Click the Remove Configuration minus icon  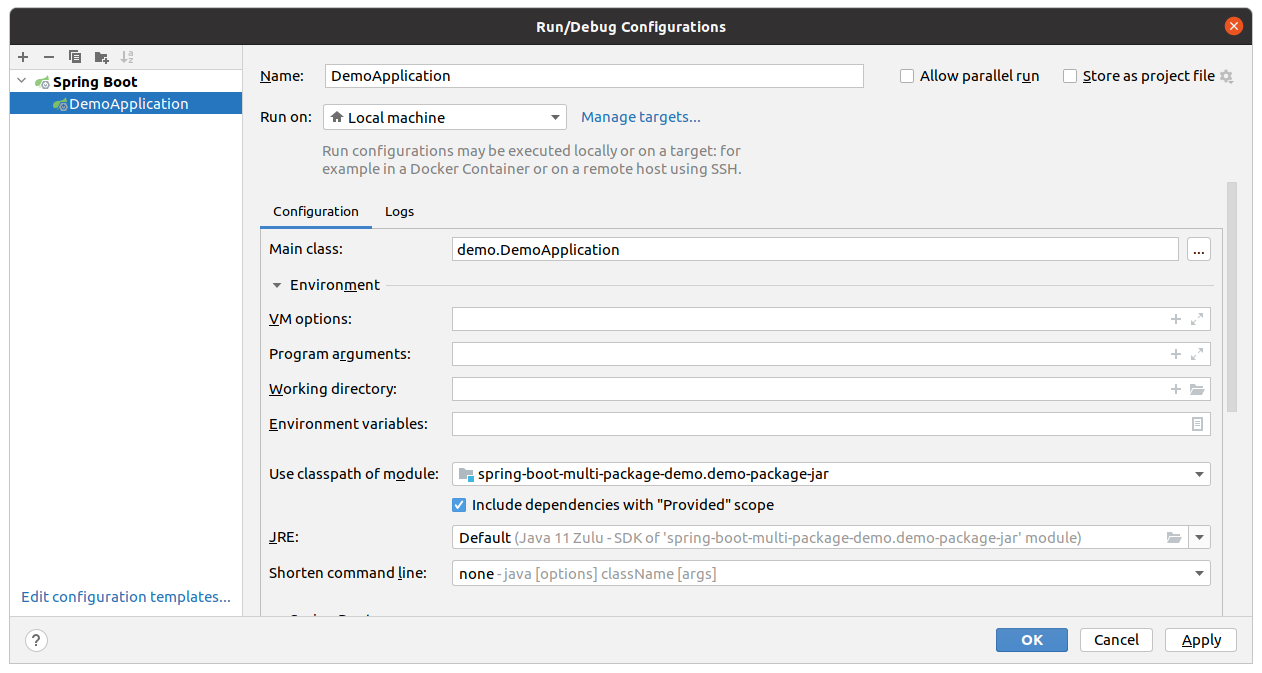click(x=49, y=57)
